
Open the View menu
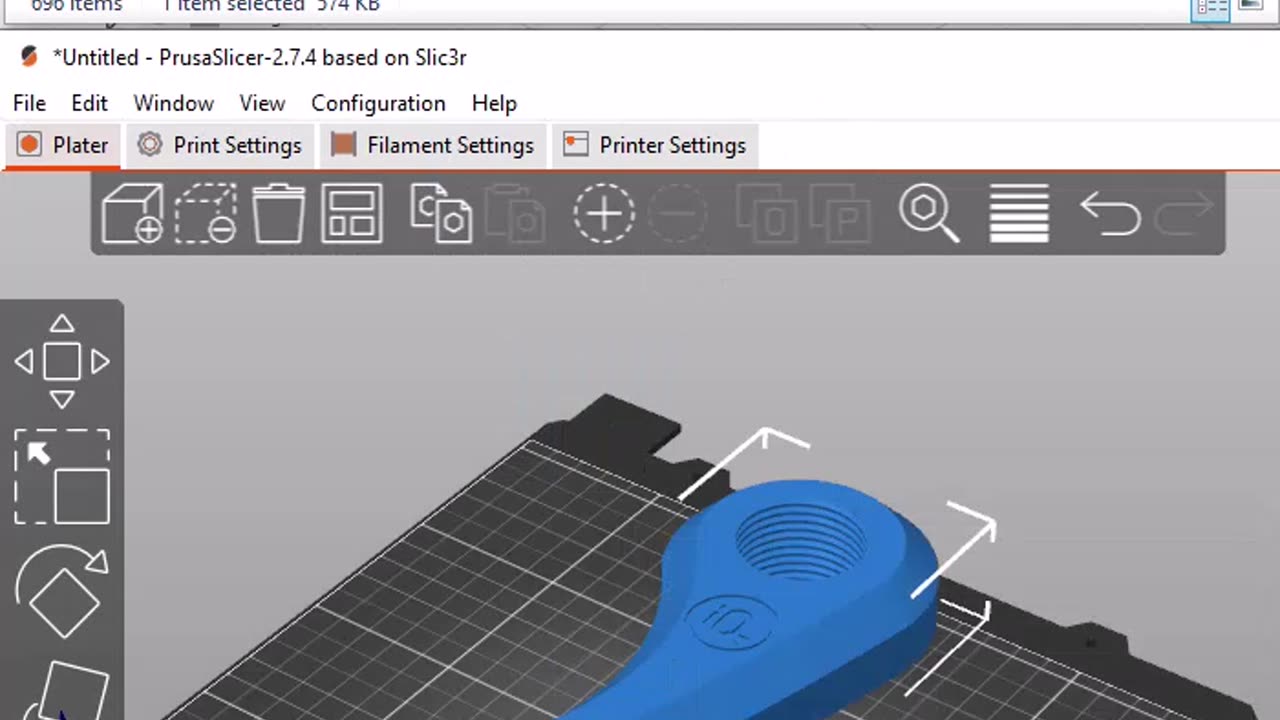point(262,103)
